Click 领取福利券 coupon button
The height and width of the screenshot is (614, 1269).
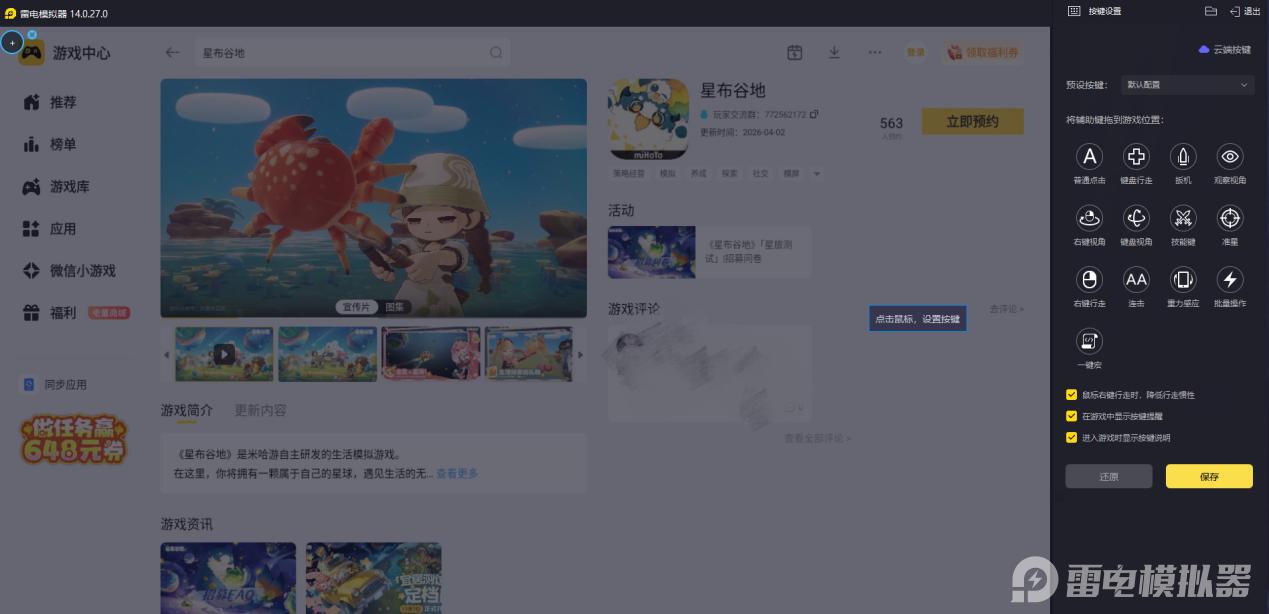(x=983, y=52)
